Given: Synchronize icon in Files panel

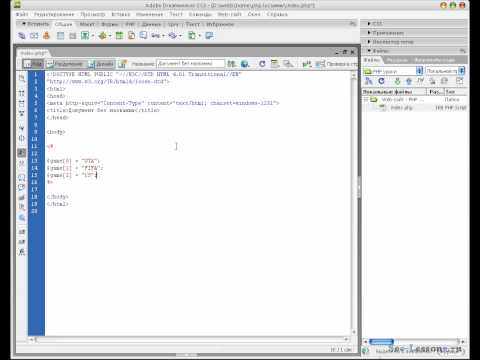Looking at the screenshot, I should point(444,81).
